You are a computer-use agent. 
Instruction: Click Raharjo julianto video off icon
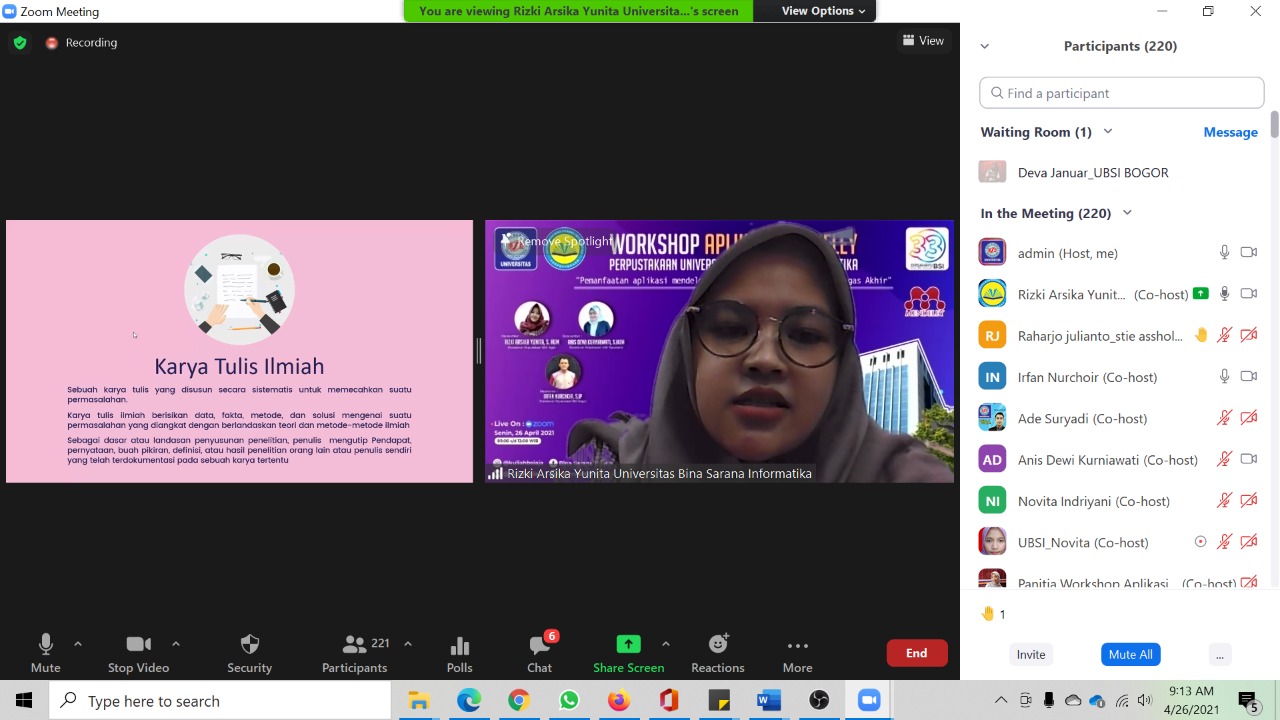1248,335
